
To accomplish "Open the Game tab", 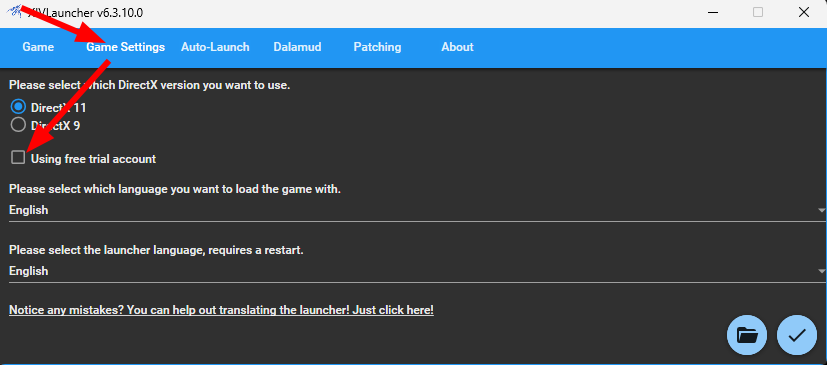I will (x=38, y=47).
